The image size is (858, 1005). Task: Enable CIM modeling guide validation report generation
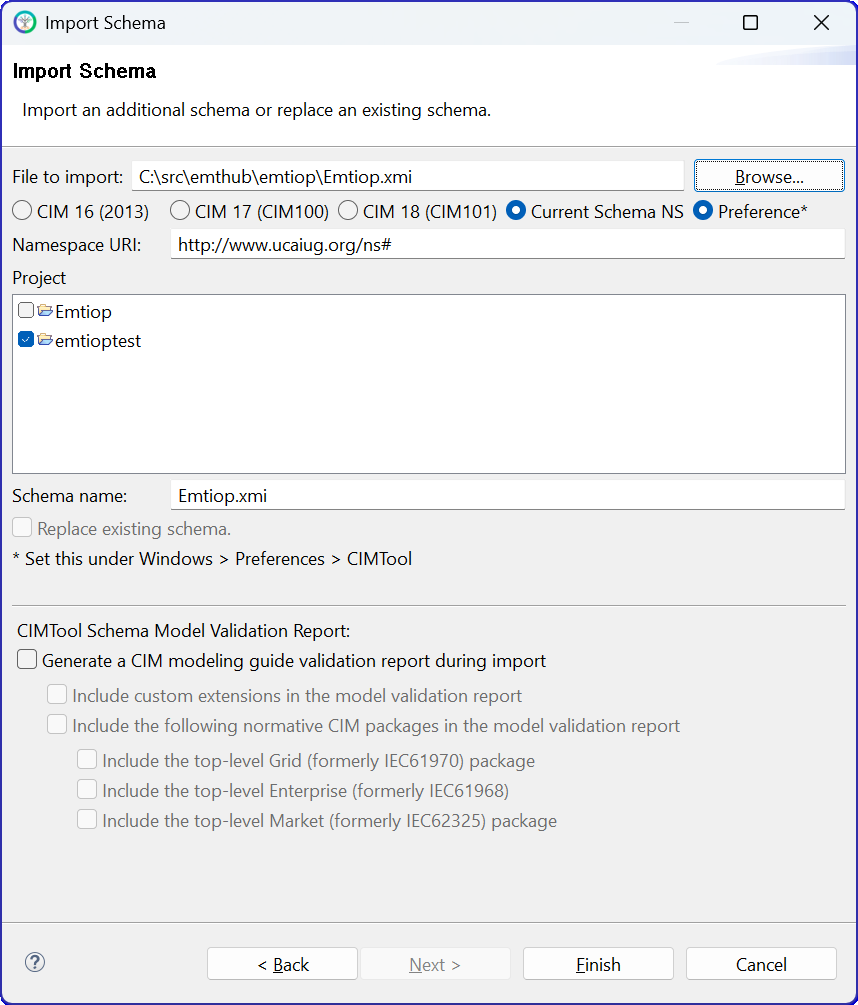pos(27,660)
